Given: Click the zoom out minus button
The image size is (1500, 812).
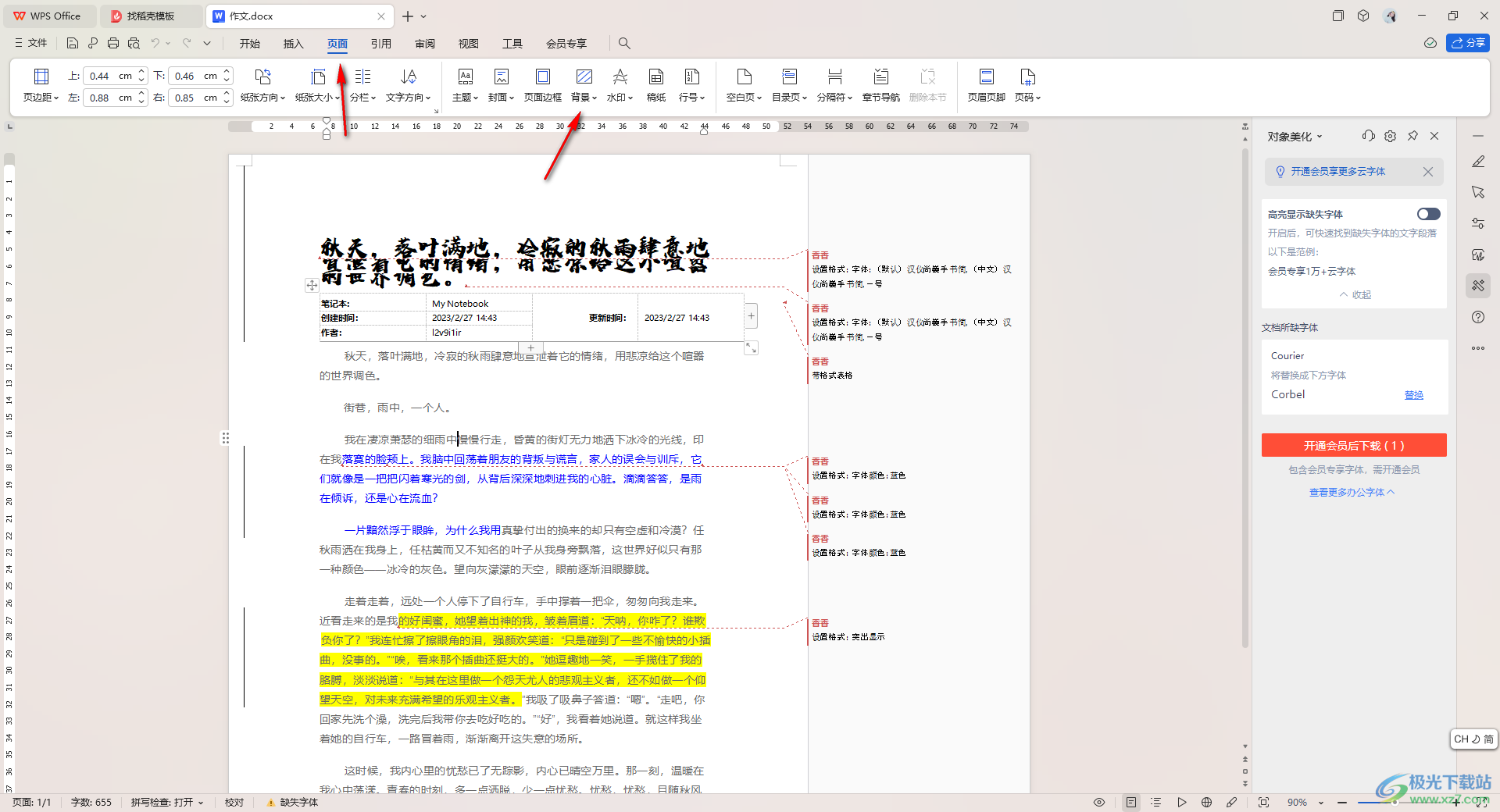Looking at the screenshot, I should (1342, 803).
